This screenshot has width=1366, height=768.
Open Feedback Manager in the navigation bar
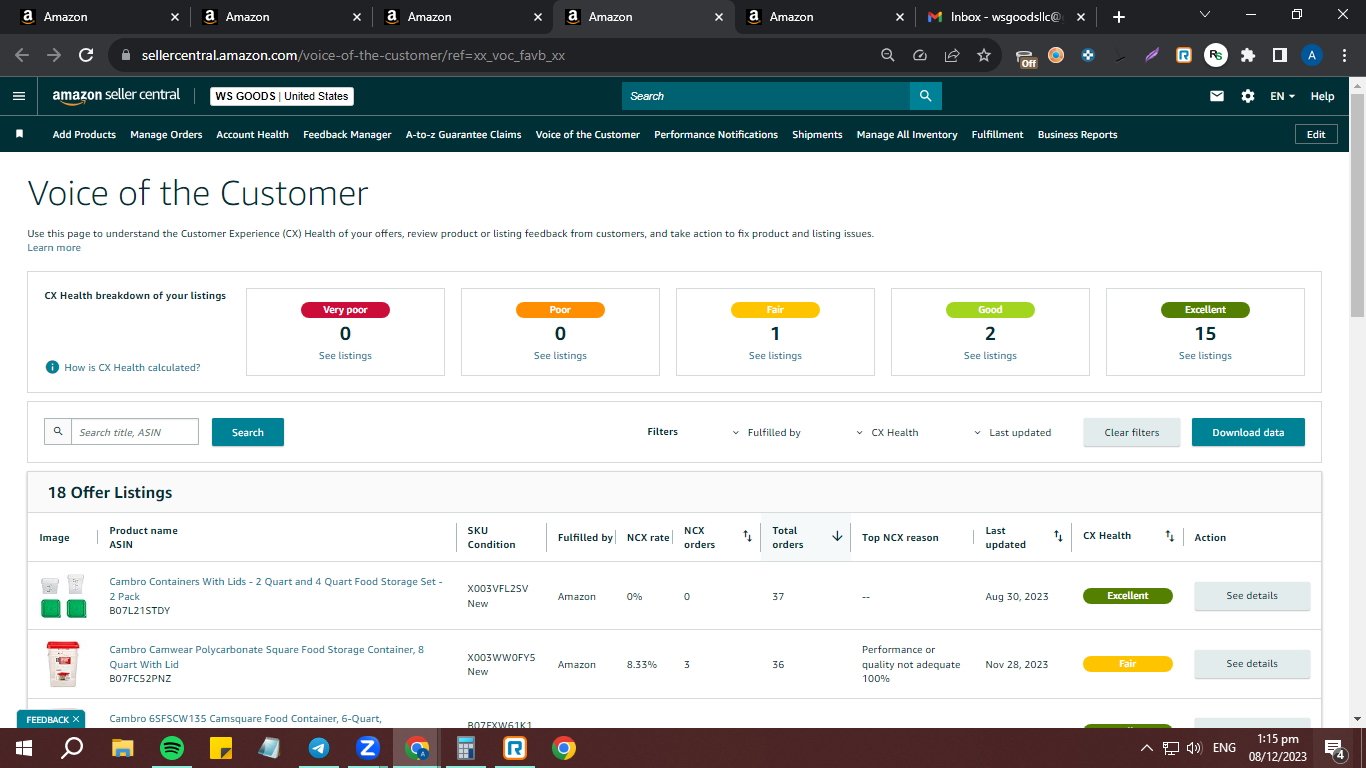347,134
